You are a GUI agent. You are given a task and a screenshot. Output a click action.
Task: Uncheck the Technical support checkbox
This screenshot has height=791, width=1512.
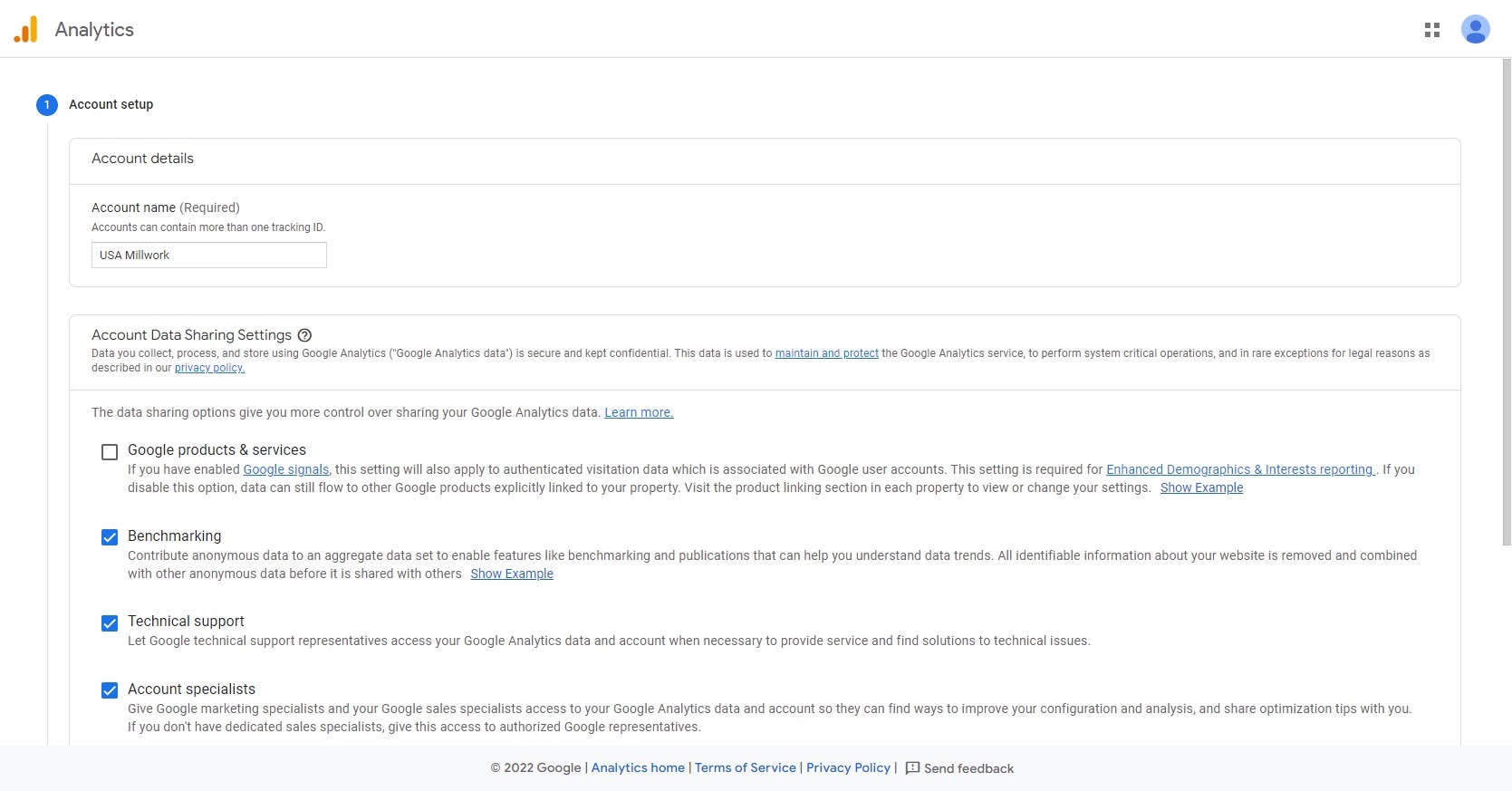(110, 623)
